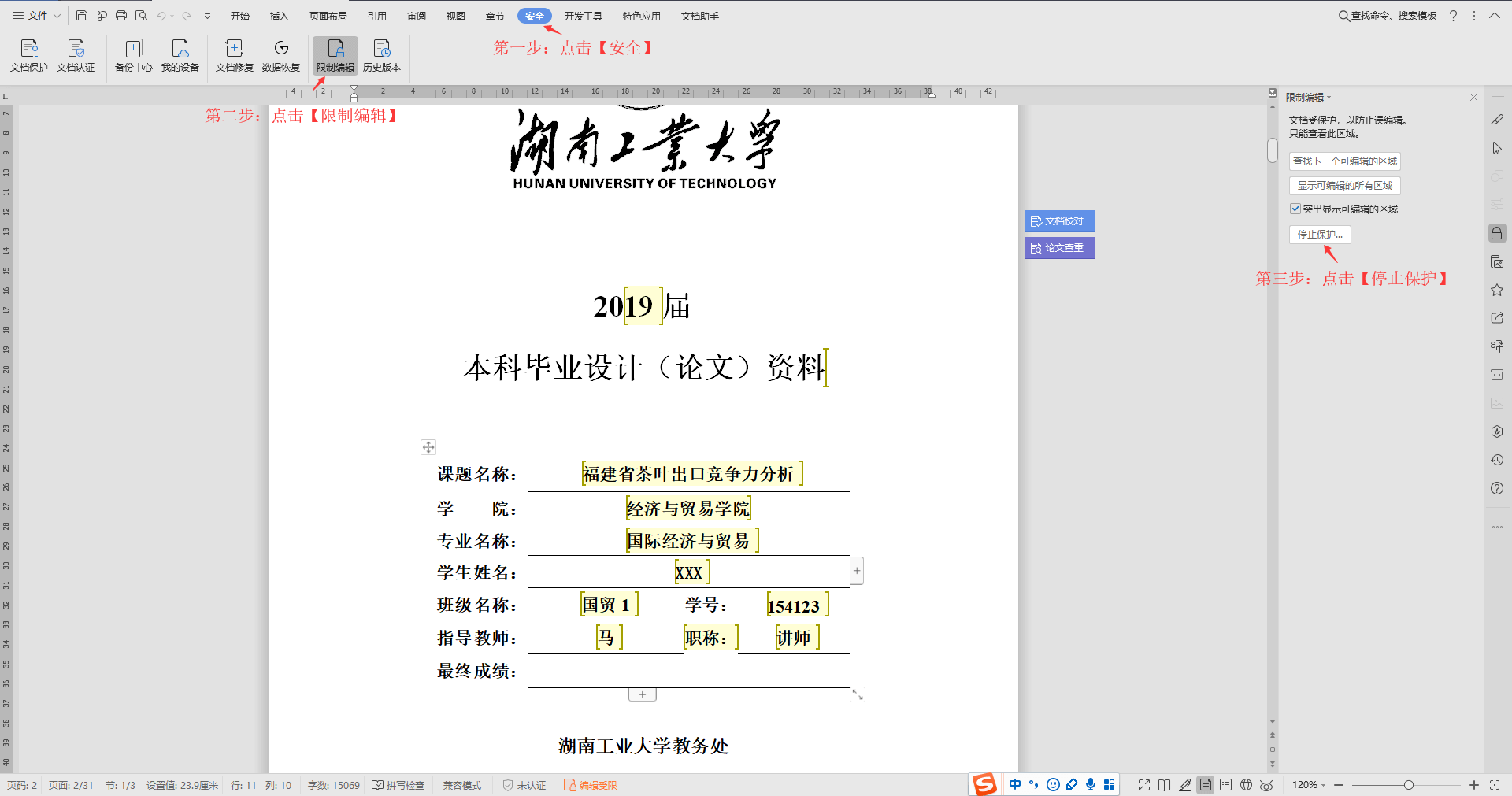1512x796 pixels.
Task: Click the table move handle icon
Action: coord(428,447)
